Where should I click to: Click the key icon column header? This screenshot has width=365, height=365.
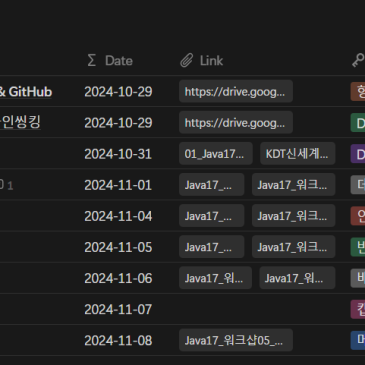[358, 61]
